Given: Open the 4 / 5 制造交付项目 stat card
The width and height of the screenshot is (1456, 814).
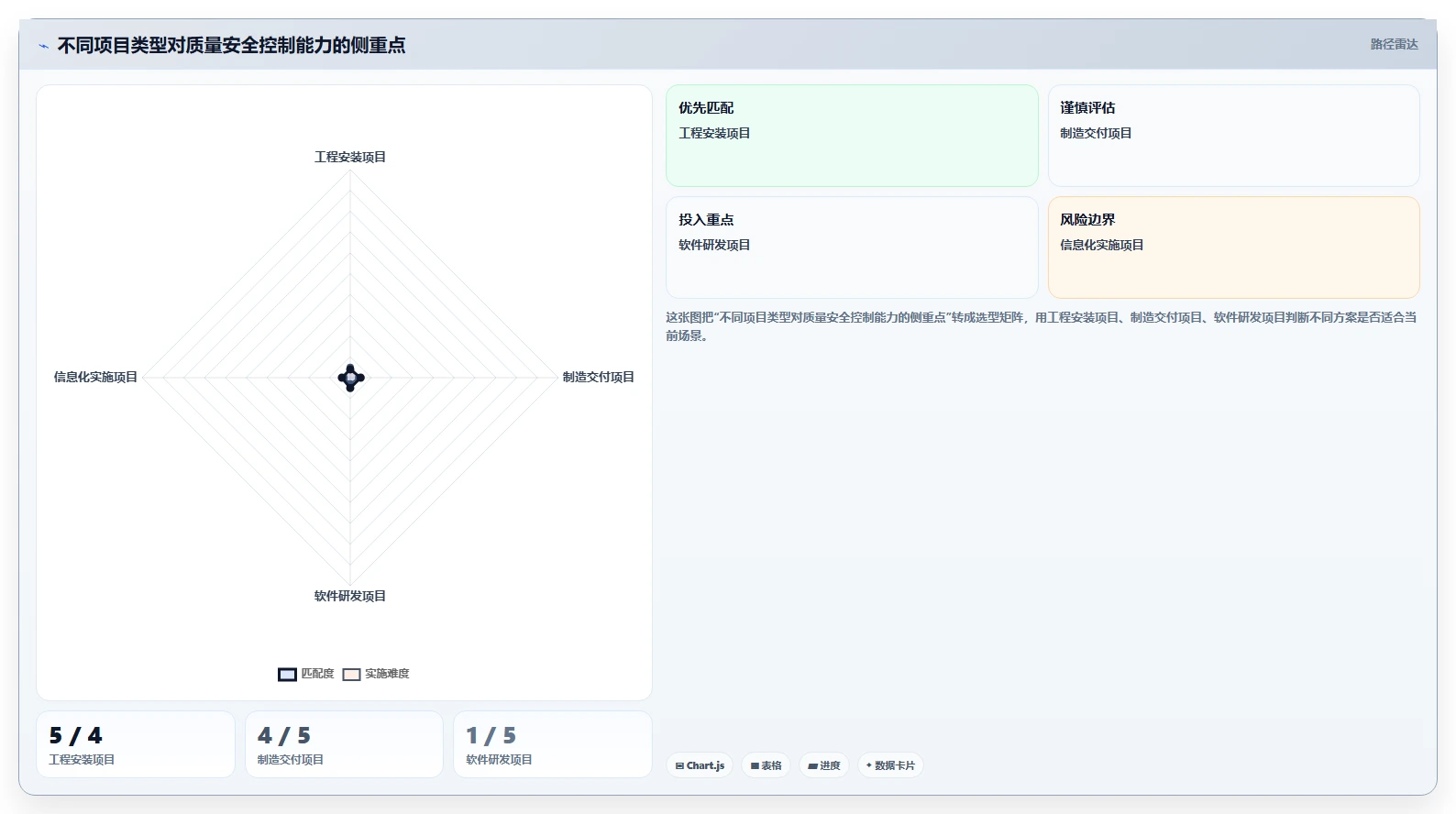Looking at the screenshot, I should (x=344, y=744).
